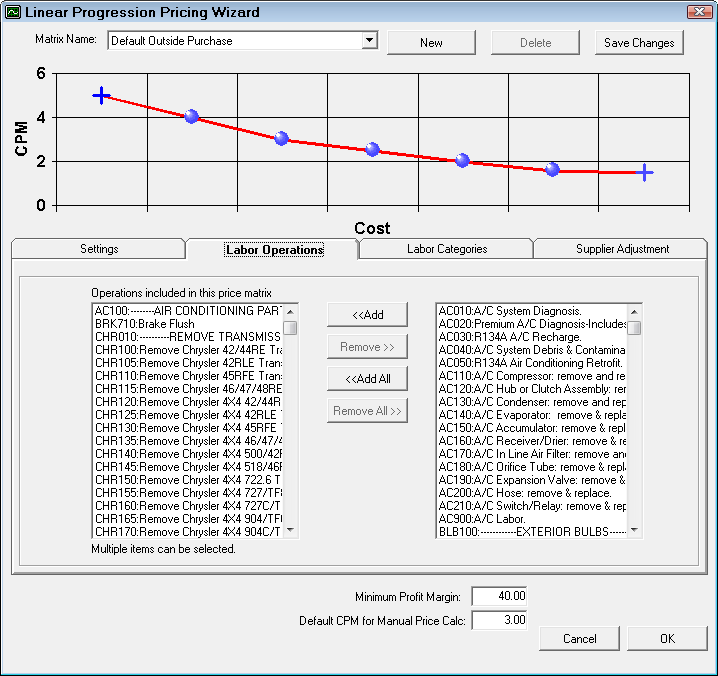The height and width of the screenshot is (676, 718).
Task: Switch to the Labor Categories tab
Action: (x=446, y=249)
